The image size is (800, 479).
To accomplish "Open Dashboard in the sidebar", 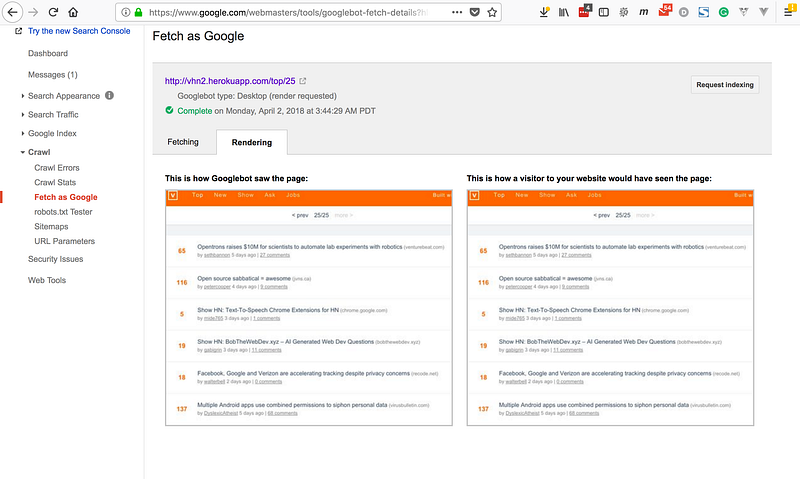I will (x=48, y=54).
